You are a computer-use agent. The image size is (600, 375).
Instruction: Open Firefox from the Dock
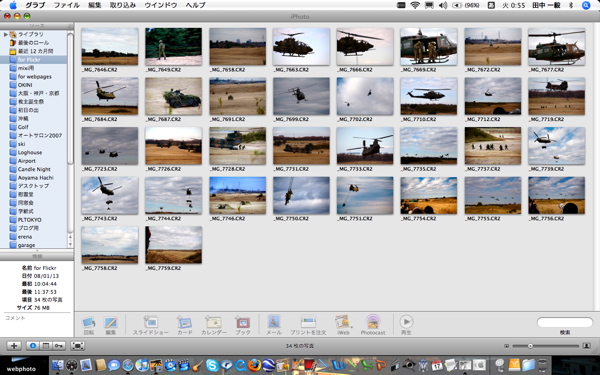[x=254, y=365]
